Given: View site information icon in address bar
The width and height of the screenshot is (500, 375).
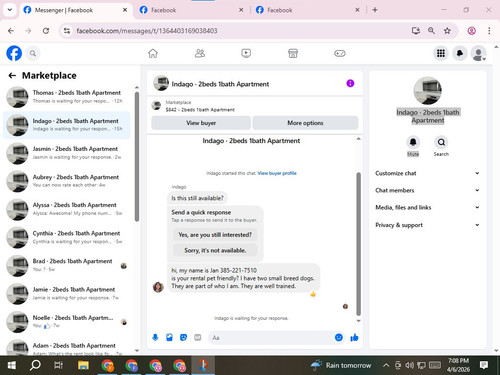Looking at the screenshot, I should [67, 31].
